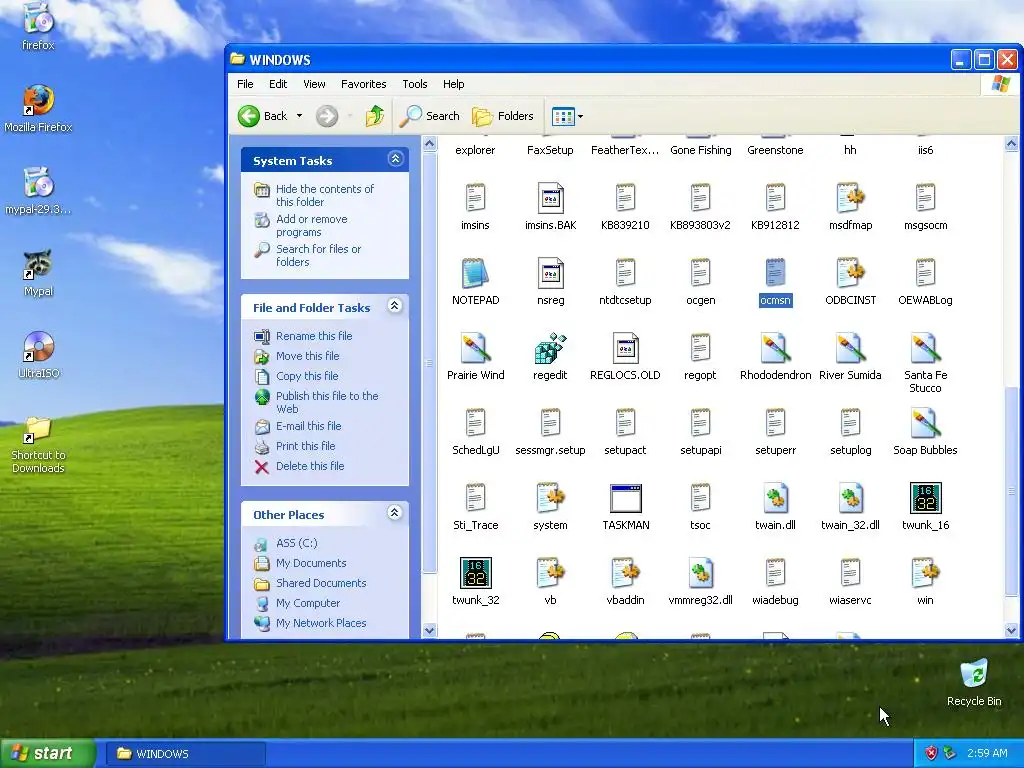This screenshot has height=768, width=1024.
Task: Select the imsins.BAK file icon
Action: (x=550, y=198)
